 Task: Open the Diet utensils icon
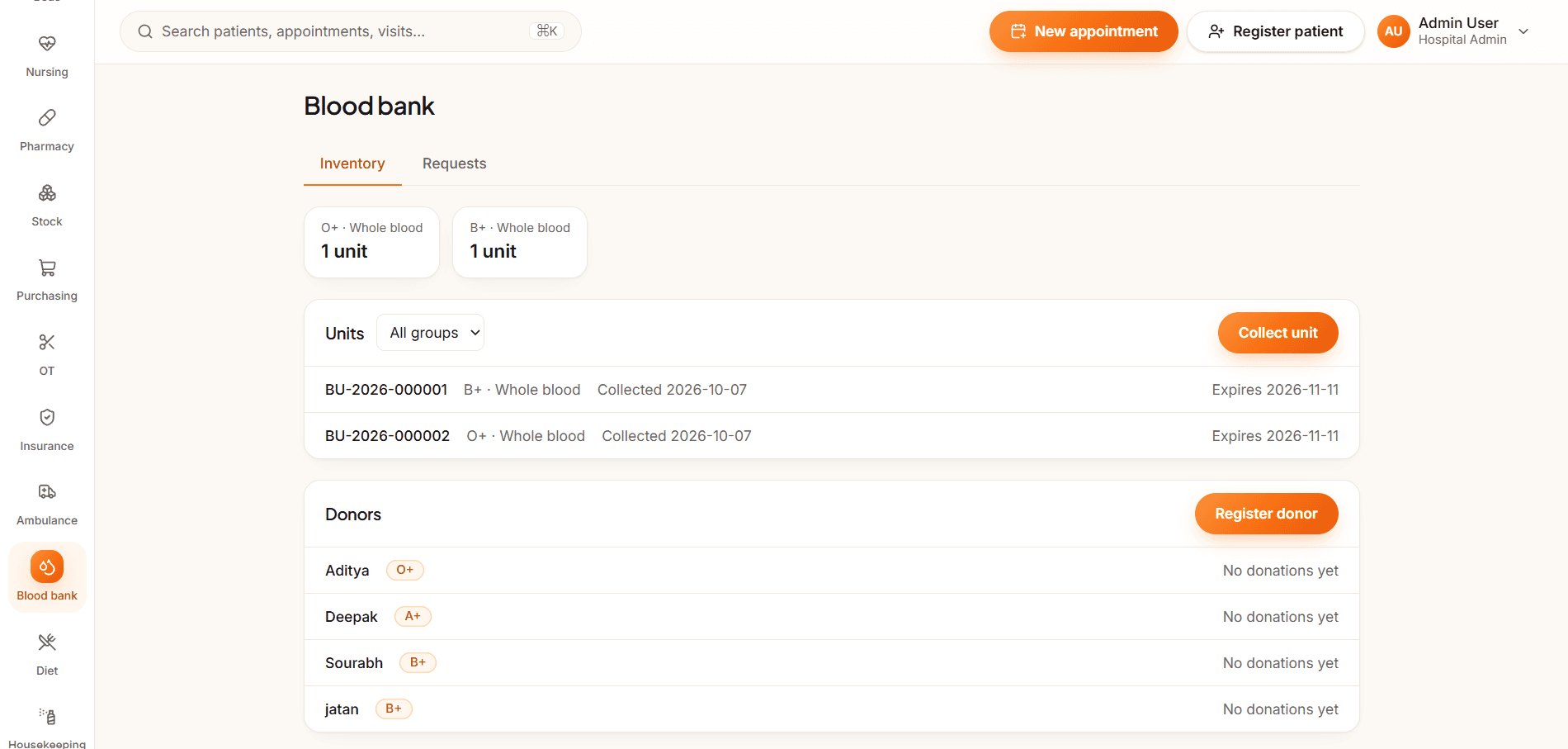click(x=47, y=642)
